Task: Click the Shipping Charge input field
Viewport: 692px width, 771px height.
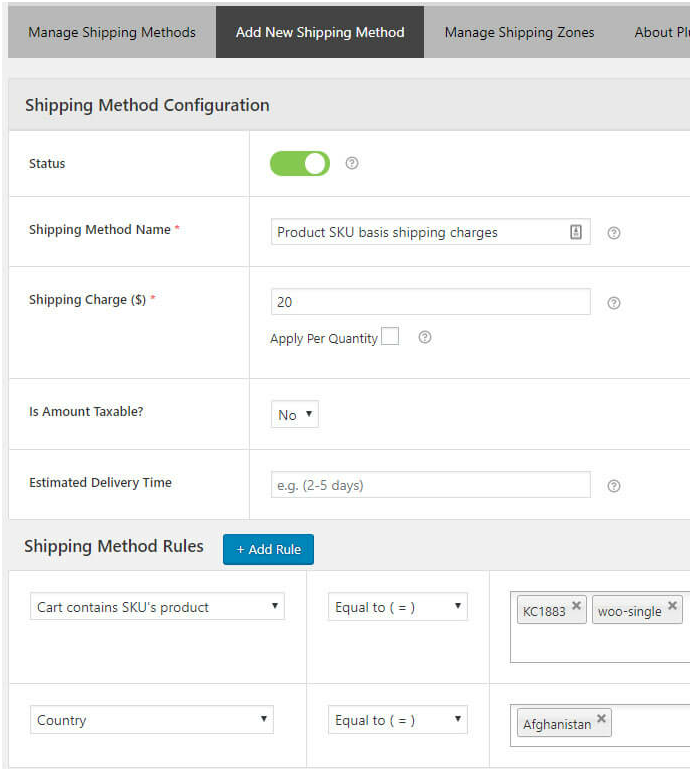Action: [430, 302]
